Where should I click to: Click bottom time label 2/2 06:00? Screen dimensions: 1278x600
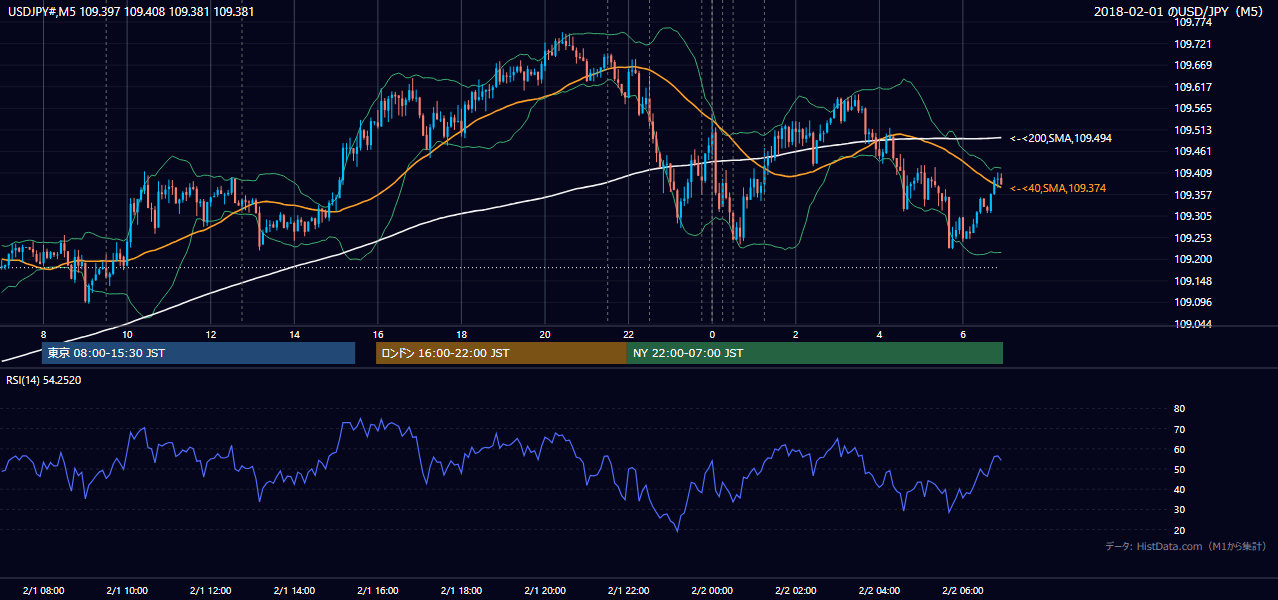click(962, 591)
